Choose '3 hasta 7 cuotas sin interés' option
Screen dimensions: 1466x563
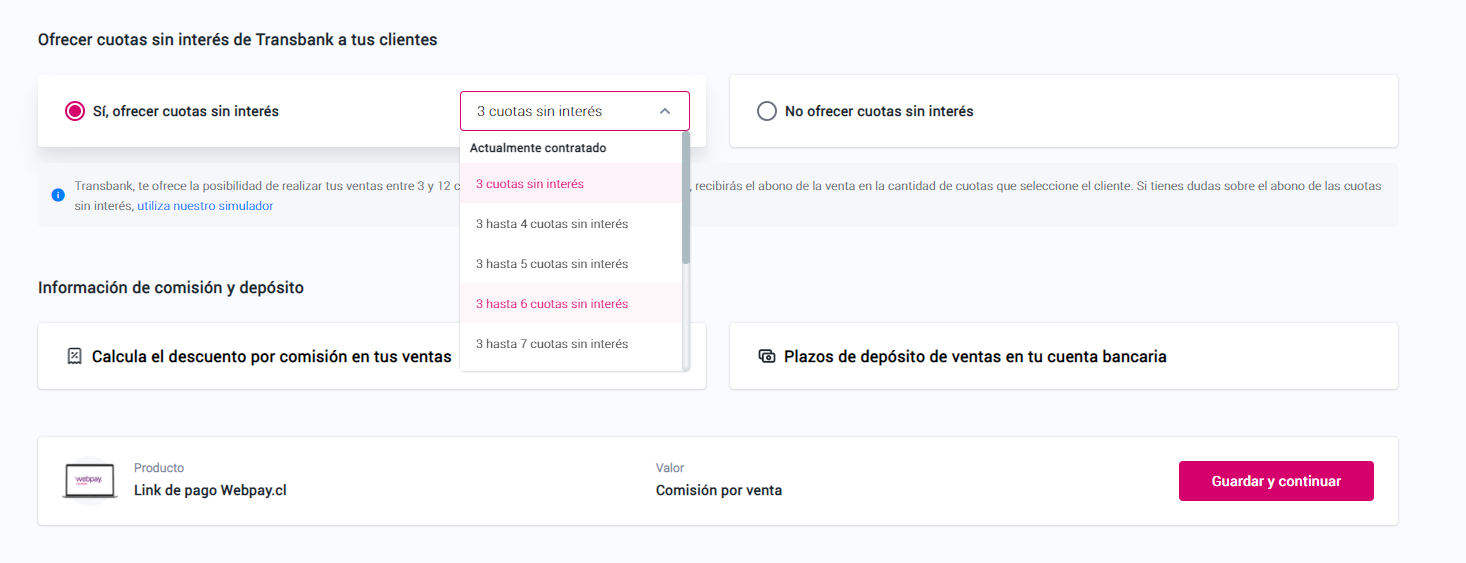click(571, 344)
